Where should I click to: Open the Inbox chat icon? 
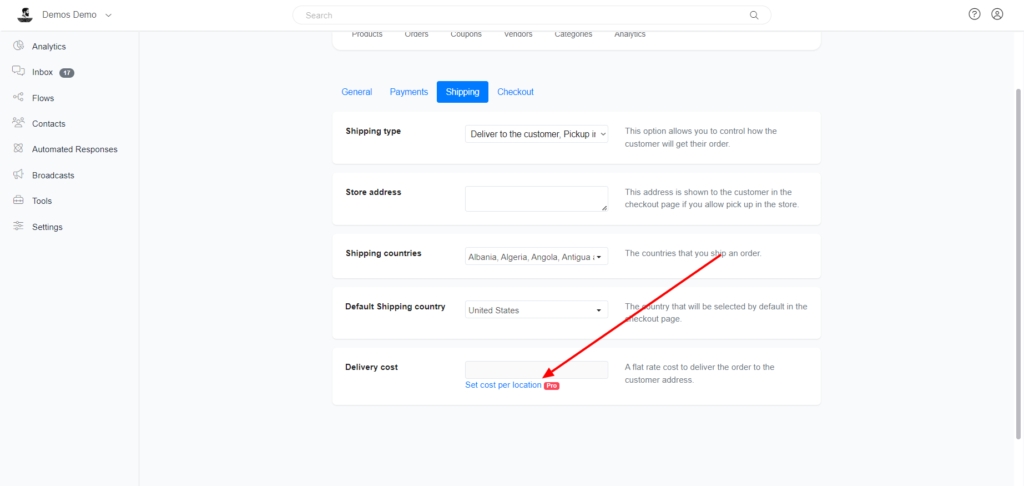[x=18, y=72]
